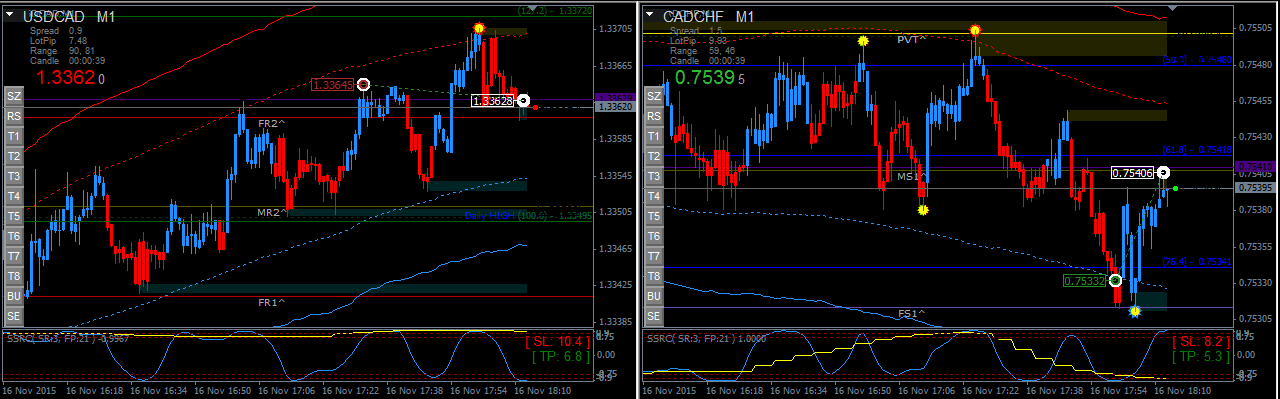
Task: Click the chart shift triangle on the CADCHF chart
Action: tap(1173, 8)
